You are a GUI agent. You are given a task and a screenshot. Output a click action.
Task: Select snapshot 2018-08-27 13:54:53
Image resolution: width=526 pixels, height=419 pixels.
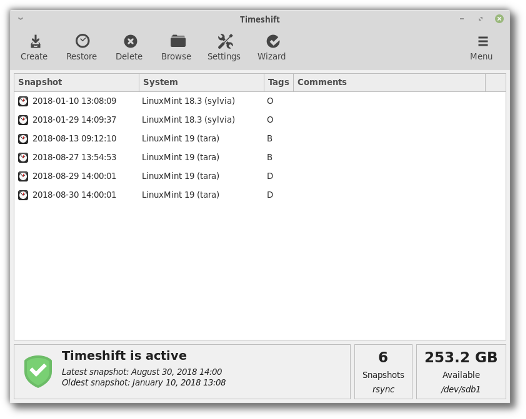(x=260, y=157)
